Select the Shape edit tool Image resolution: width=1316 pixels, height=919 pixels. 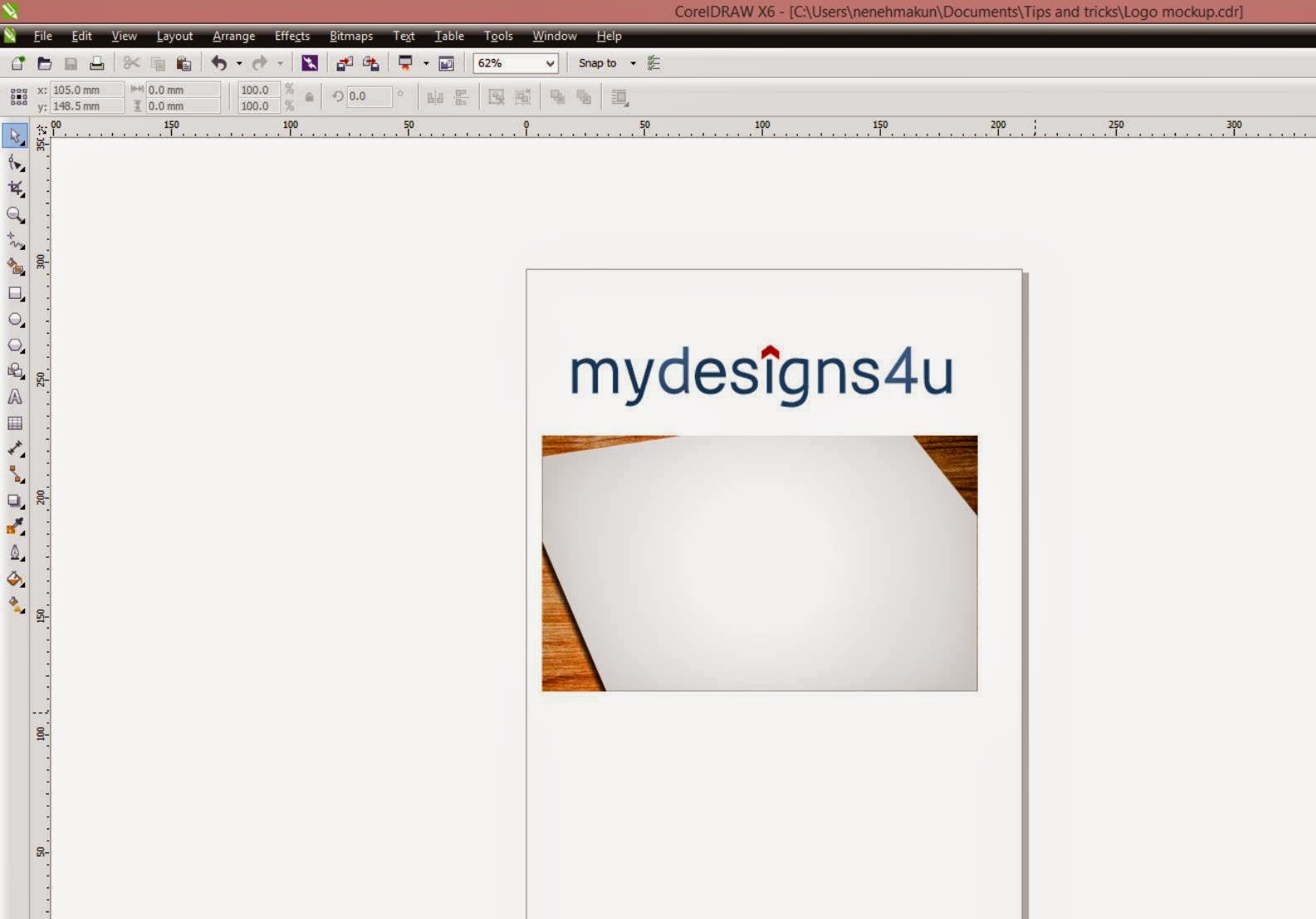click(x=15, y=163)
